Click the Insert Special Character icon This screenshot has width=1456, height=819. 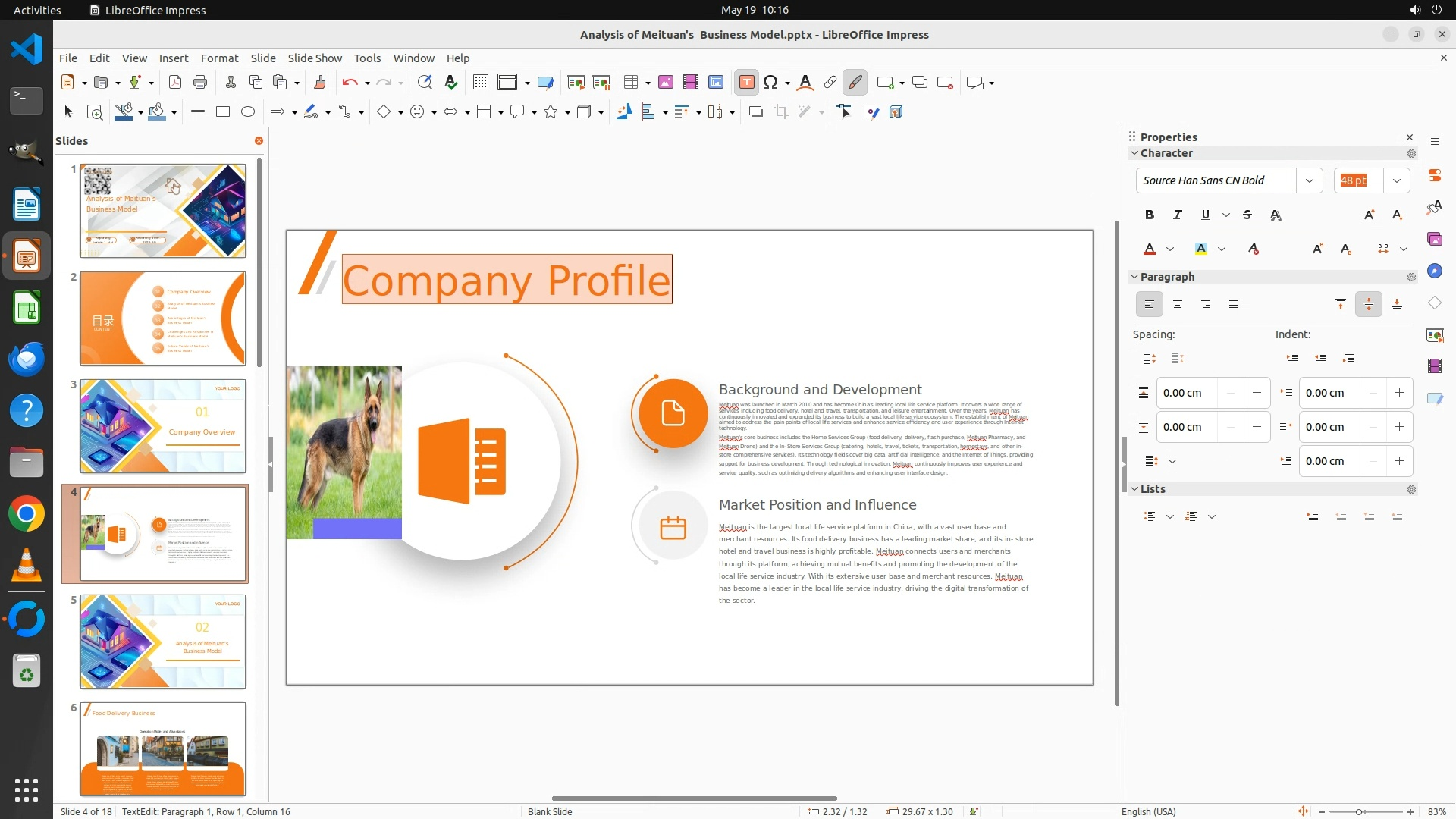pyautogui.click(x=771, y=83)
